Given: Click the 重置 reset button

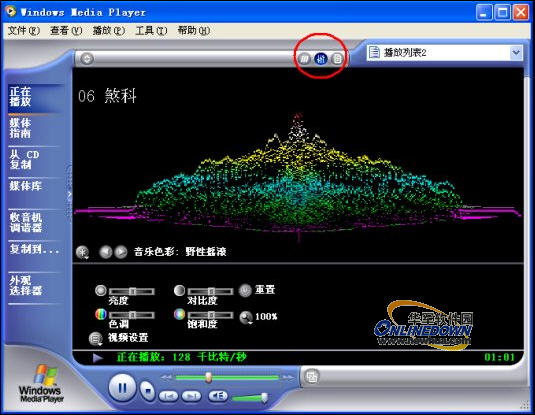Looking at the screenshot, I should 257,290.
